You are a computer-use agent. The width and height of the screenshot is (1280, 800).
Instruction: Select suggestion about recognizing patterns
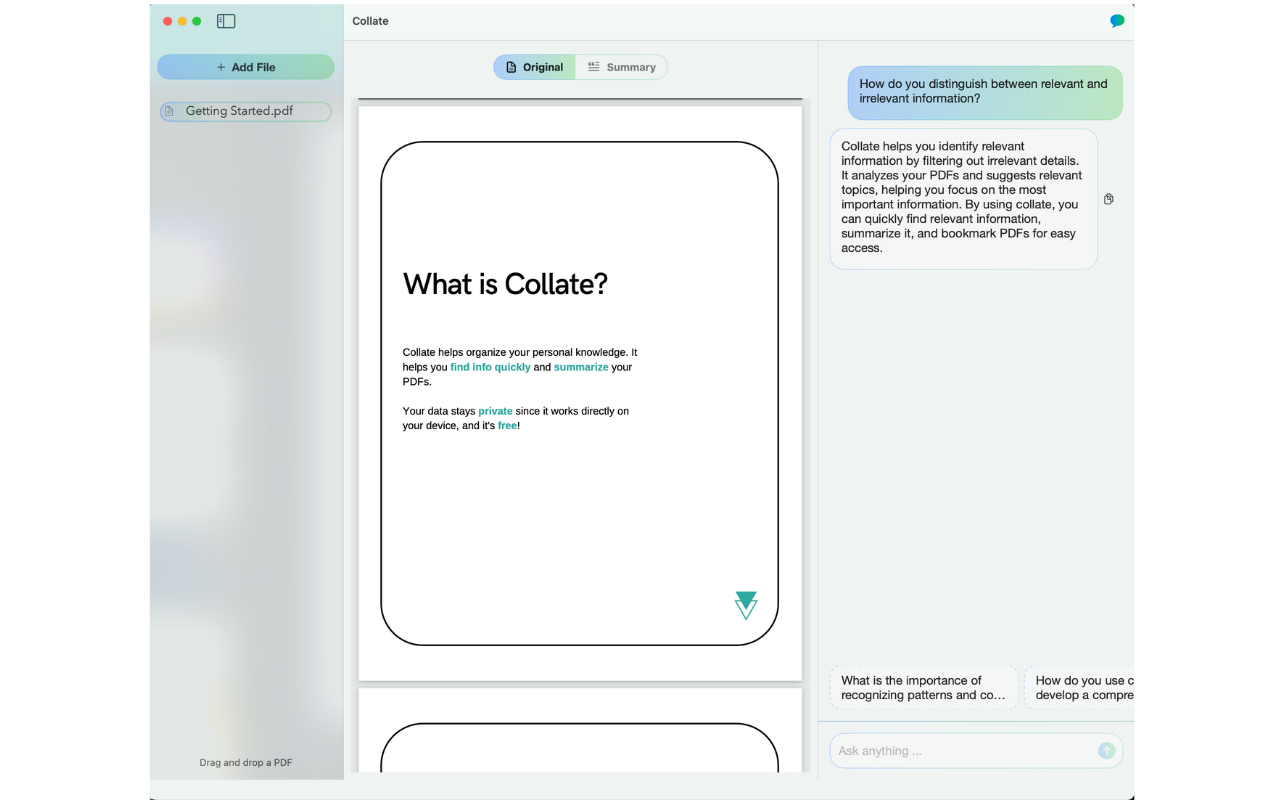point(923,688)
